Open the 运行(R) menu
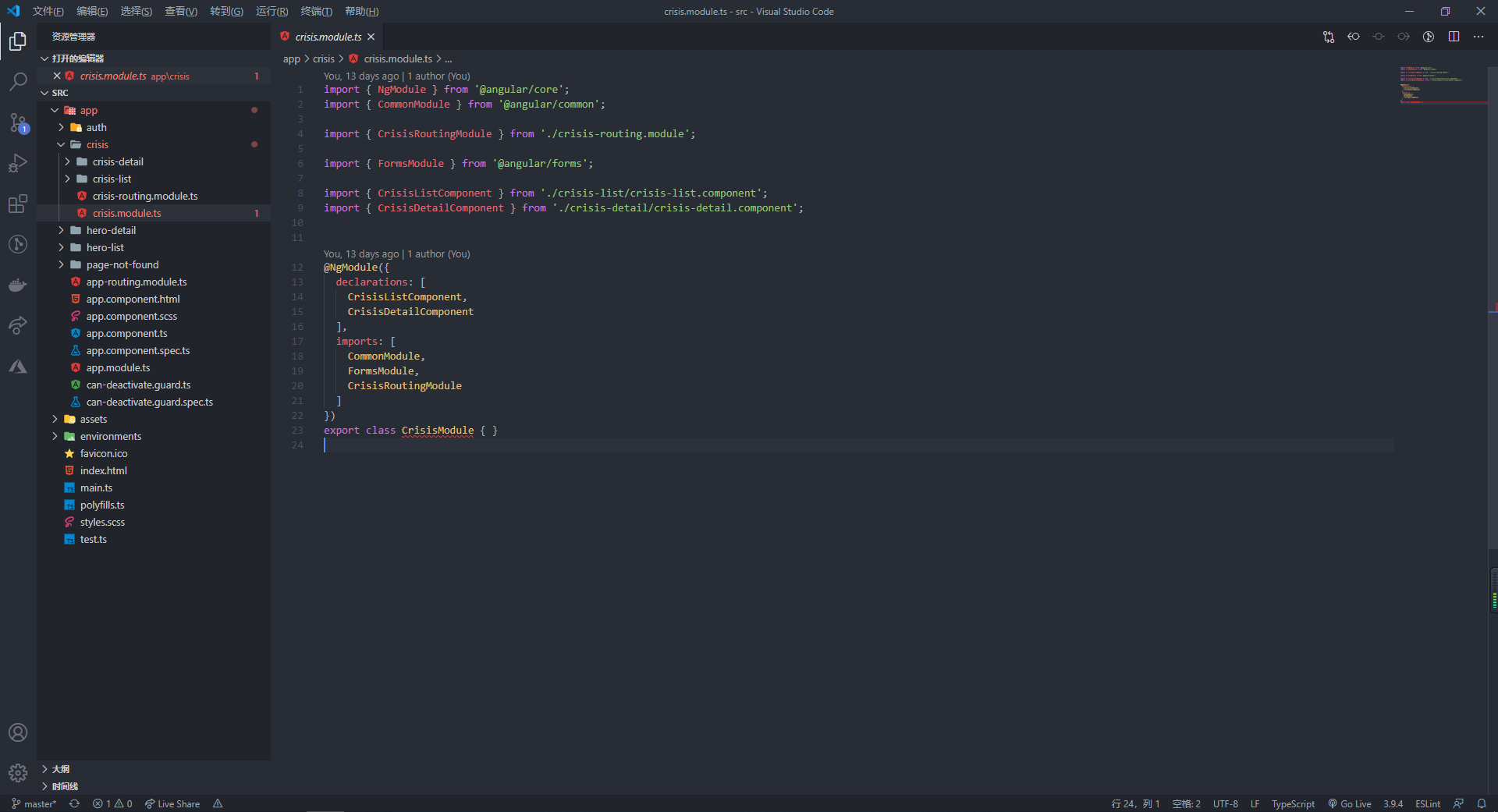Viewport: 1498px width, 812px height. pyautogui.click(x=272, y=11)
